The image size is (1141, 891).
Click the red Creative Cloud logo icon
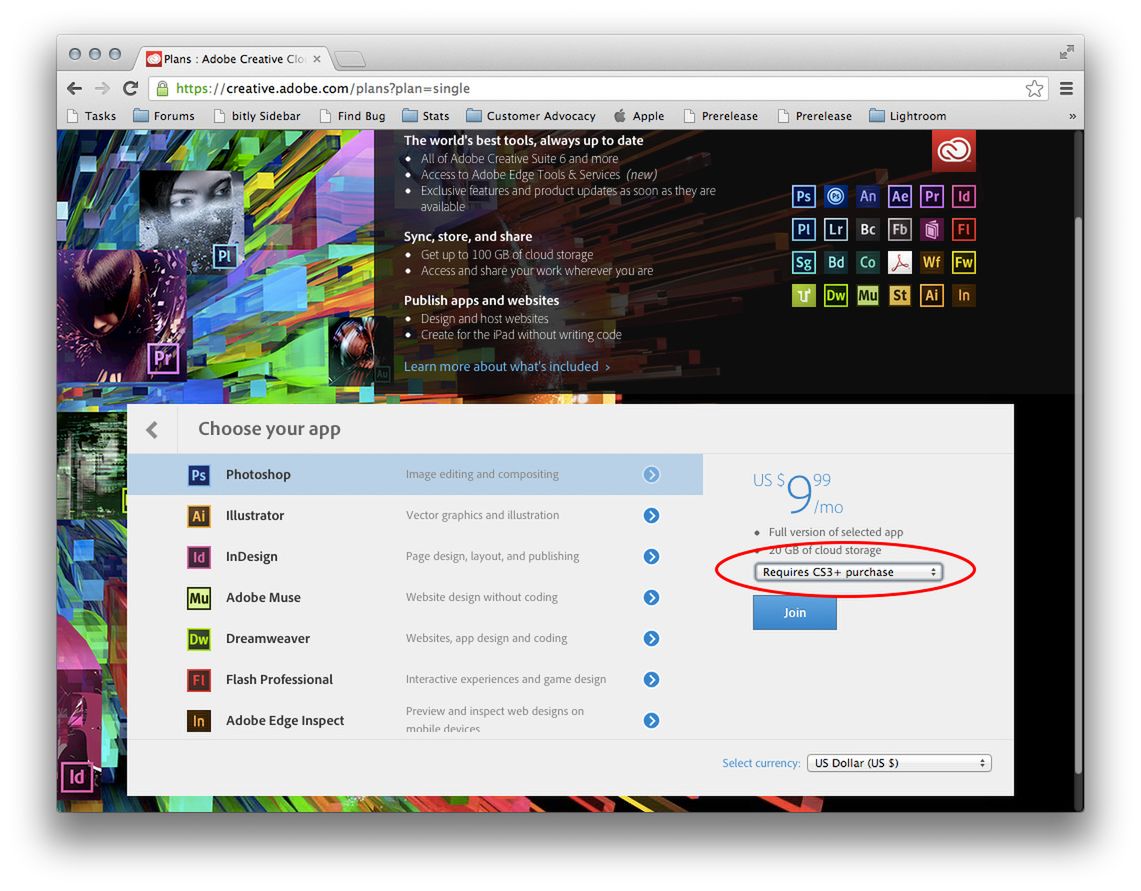click(953, 151)
